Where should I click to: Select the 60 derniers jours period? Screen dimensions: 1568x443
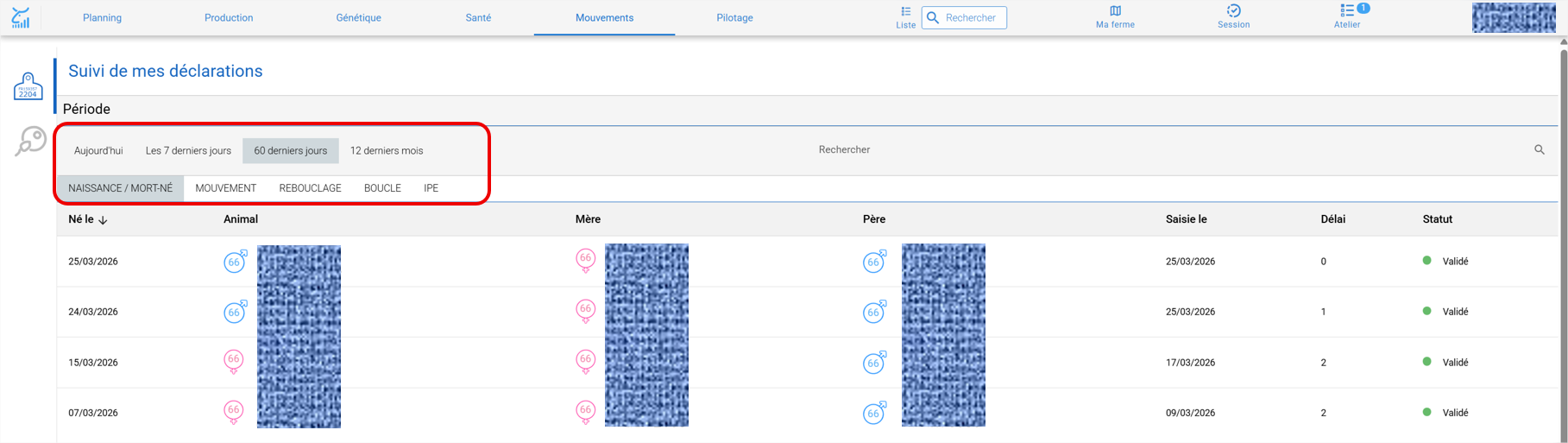coord(290,151)
